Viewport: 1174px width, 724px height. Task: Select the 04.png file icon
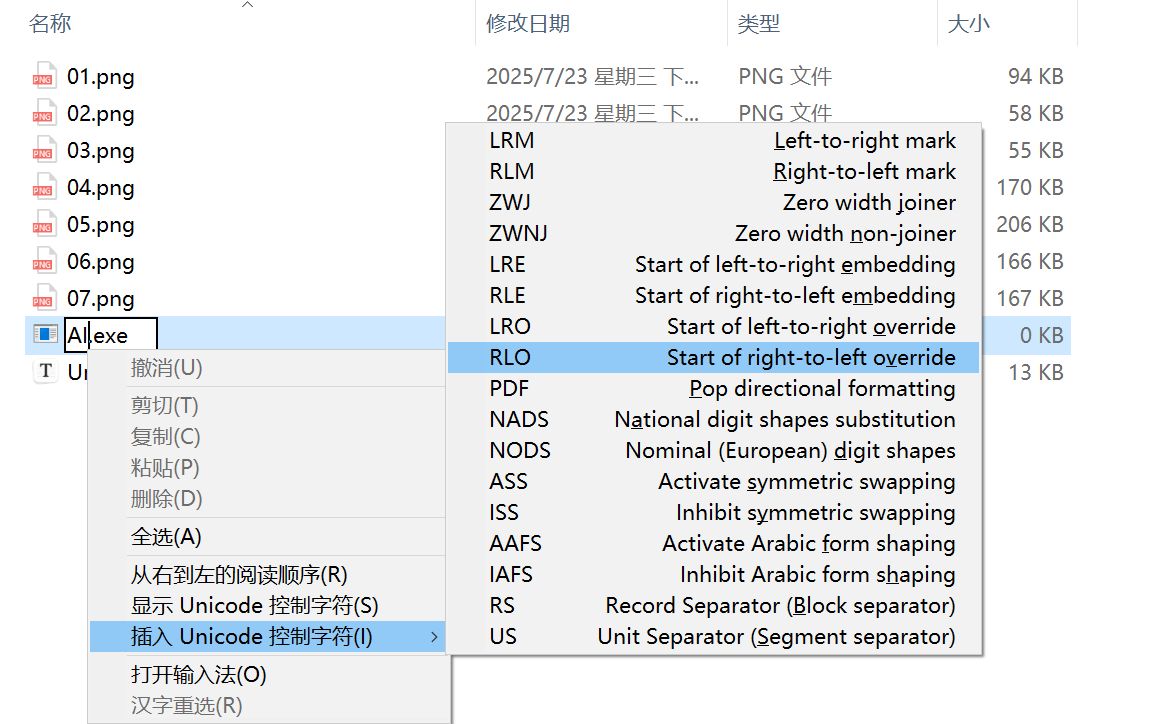tap(42, 188)
